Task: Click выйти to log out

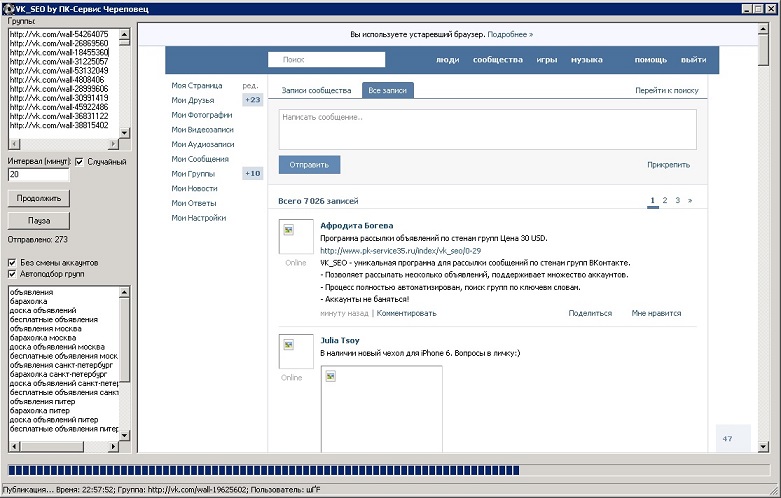Action: click(x=693, y=60)
